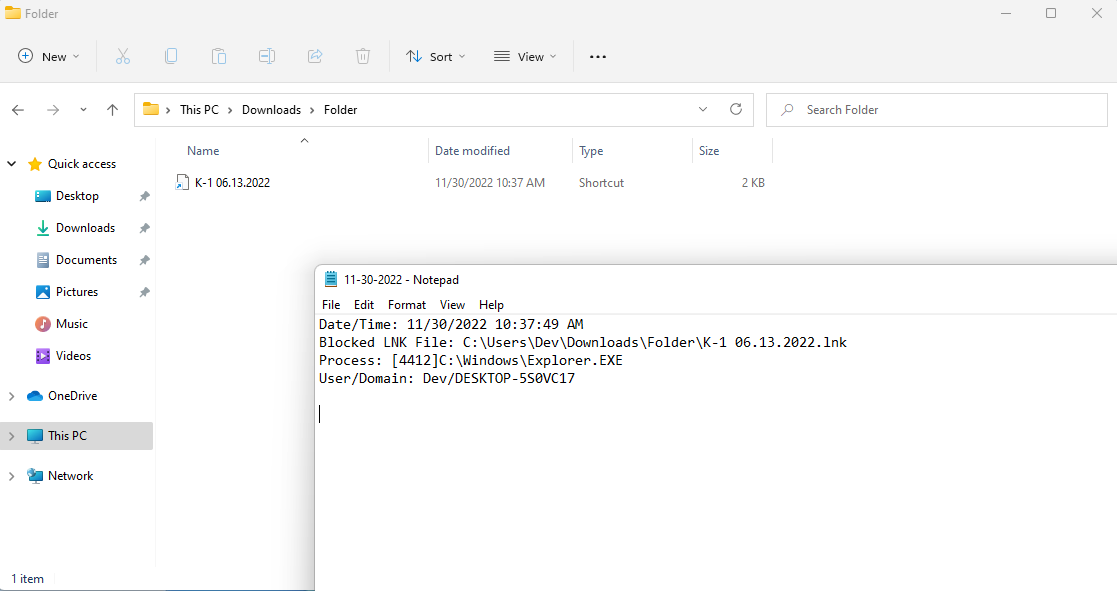The width and height of the screenshot is (1117, 591).
Task: Click the Rename icon in toolbar
Action: point(266,56)
